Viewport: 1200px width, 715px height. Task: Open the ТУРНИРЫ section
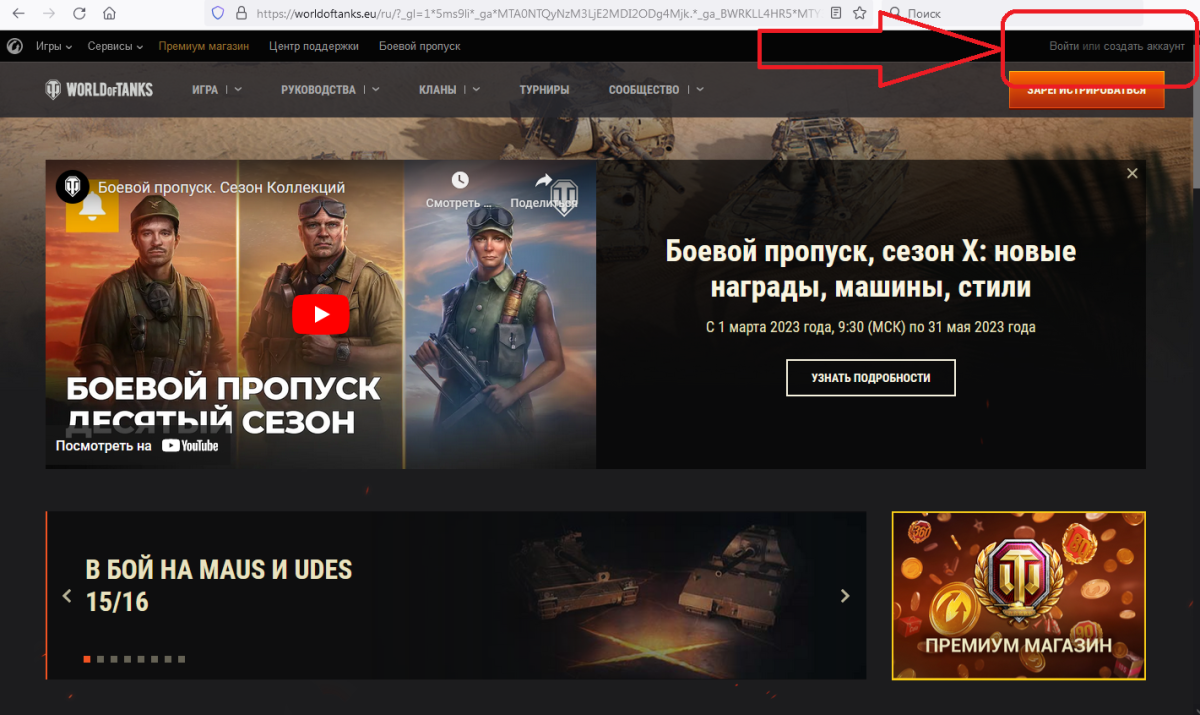544,89
